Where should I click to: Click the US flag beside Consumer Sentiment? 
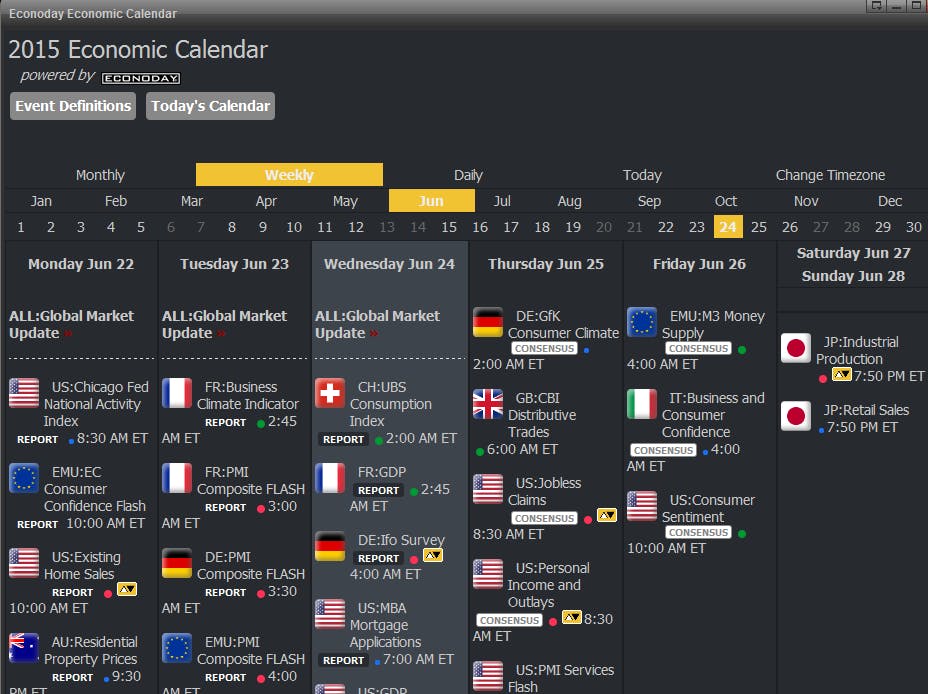tap(642, 506)
